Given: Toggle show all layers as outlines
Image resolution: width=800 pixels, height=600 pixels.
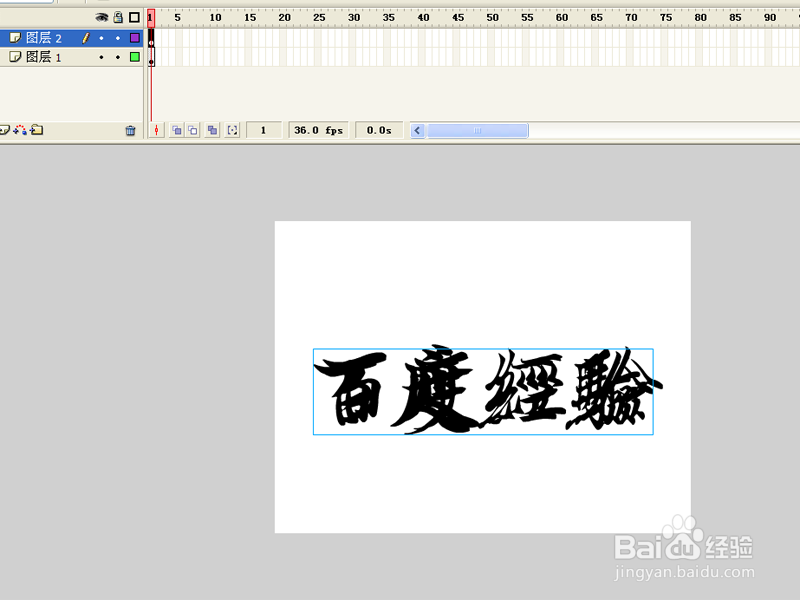Looking at the screenshot, I should [134, 17].
